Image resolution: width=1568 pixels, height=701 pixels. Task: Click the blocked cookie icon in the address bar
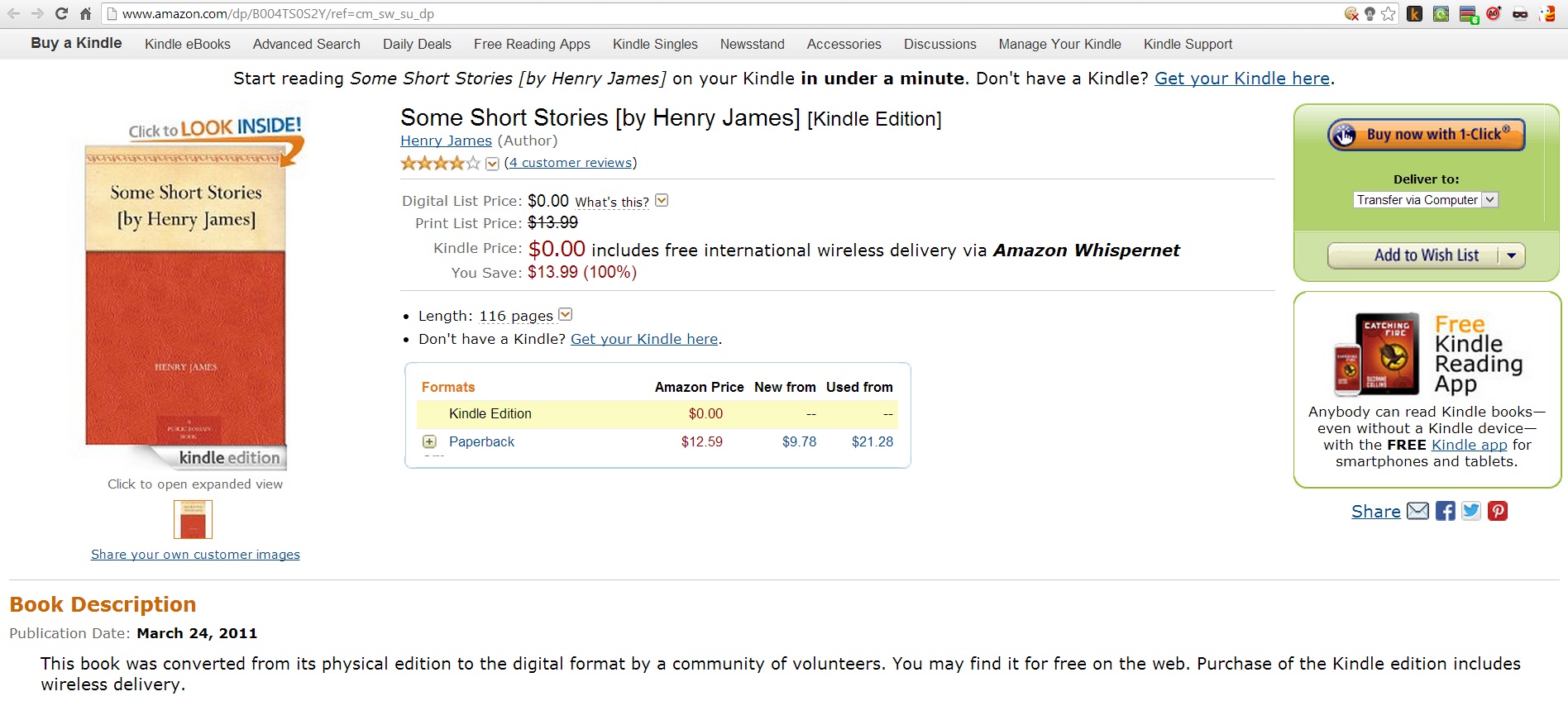(x=1351, y=13)
